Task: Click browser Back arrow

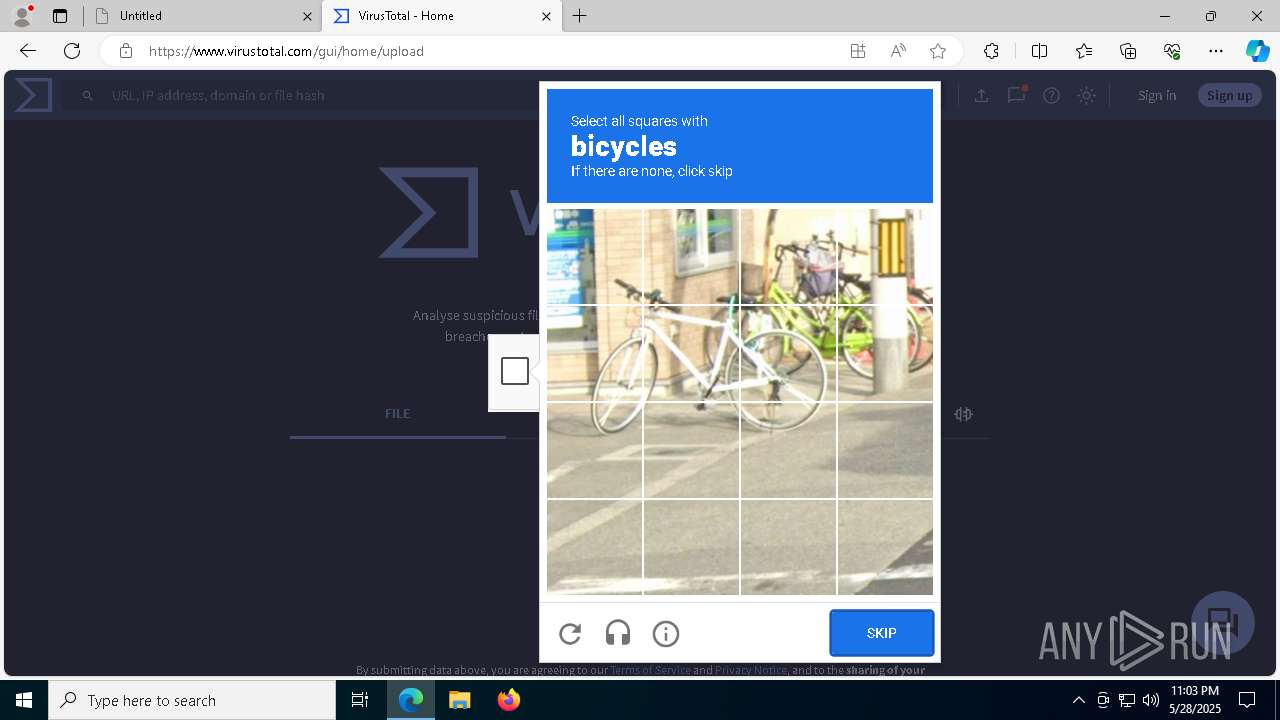Action: coord(28,51)
